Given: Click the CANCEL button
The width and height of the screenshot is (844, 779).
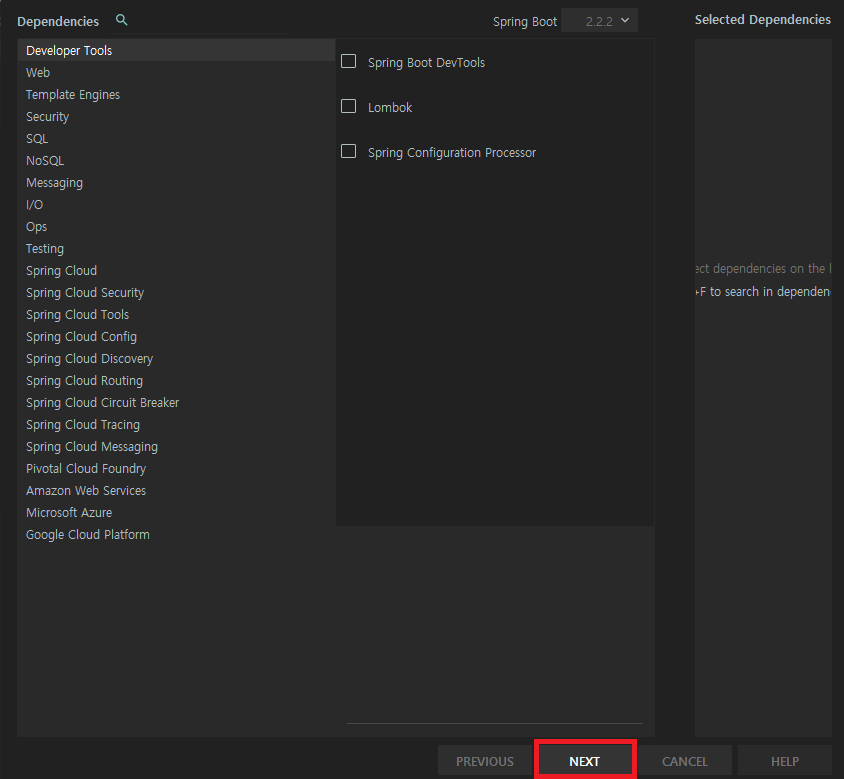Looking at the screenshot, I should point(685,761).
